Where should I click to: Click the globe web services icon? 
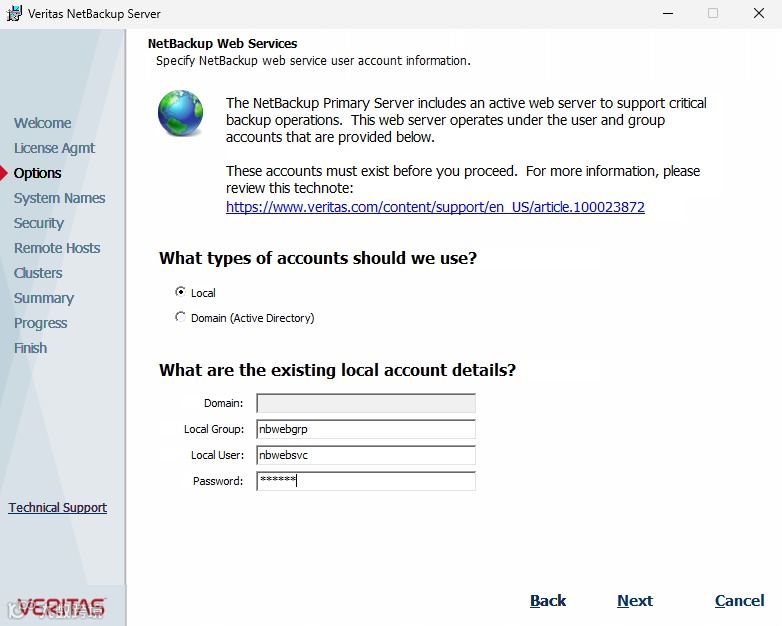pos(181,113)
